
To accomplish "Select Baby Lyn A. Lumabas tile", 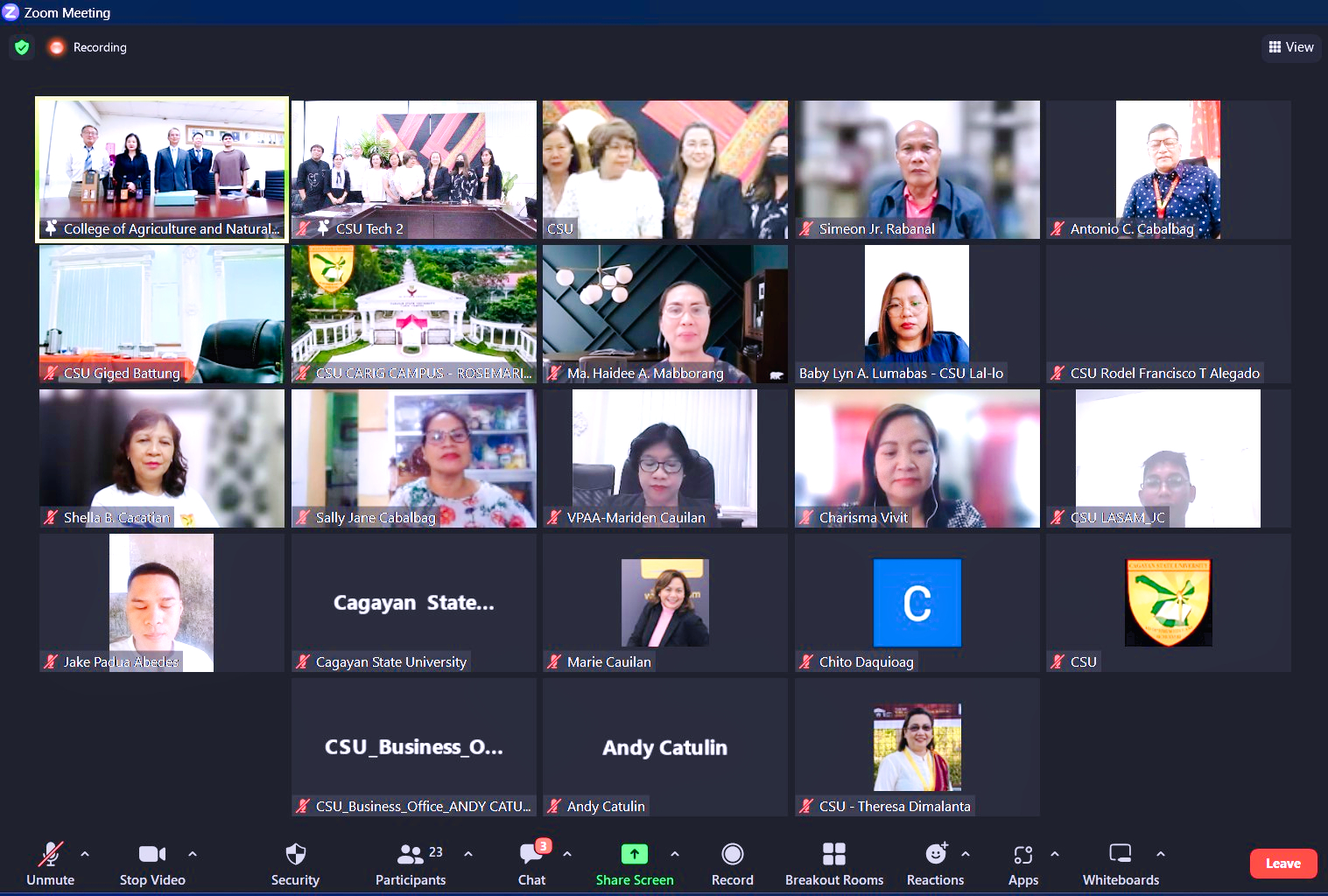I will (x=917, y=314).
